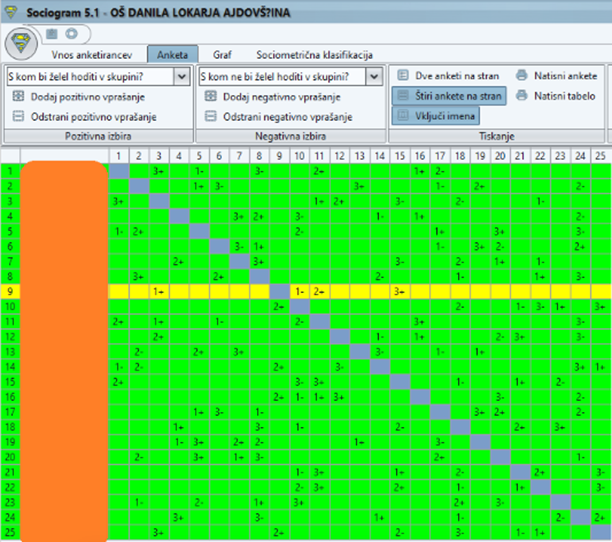Viewport: 612px width, 542px height.
Task: Click Dodaj negativno vprašanje button
Action: [x=272, y=97]
